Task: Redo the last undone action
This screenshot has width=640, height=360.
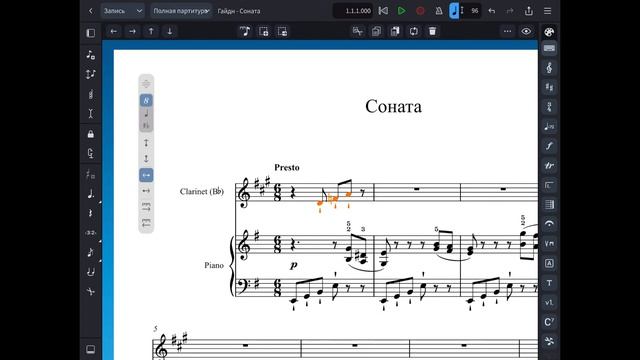Action: point(510,11)
